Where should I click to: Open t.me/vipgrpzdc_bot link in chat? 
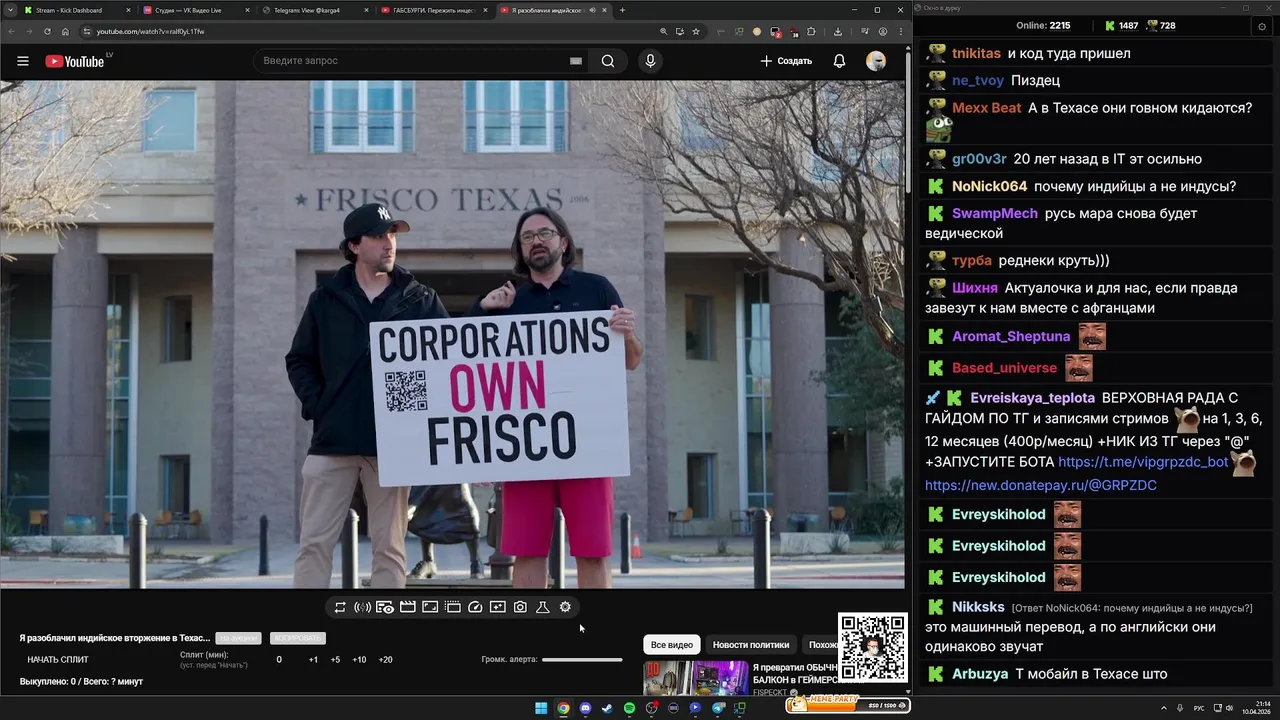[1143, 462]
